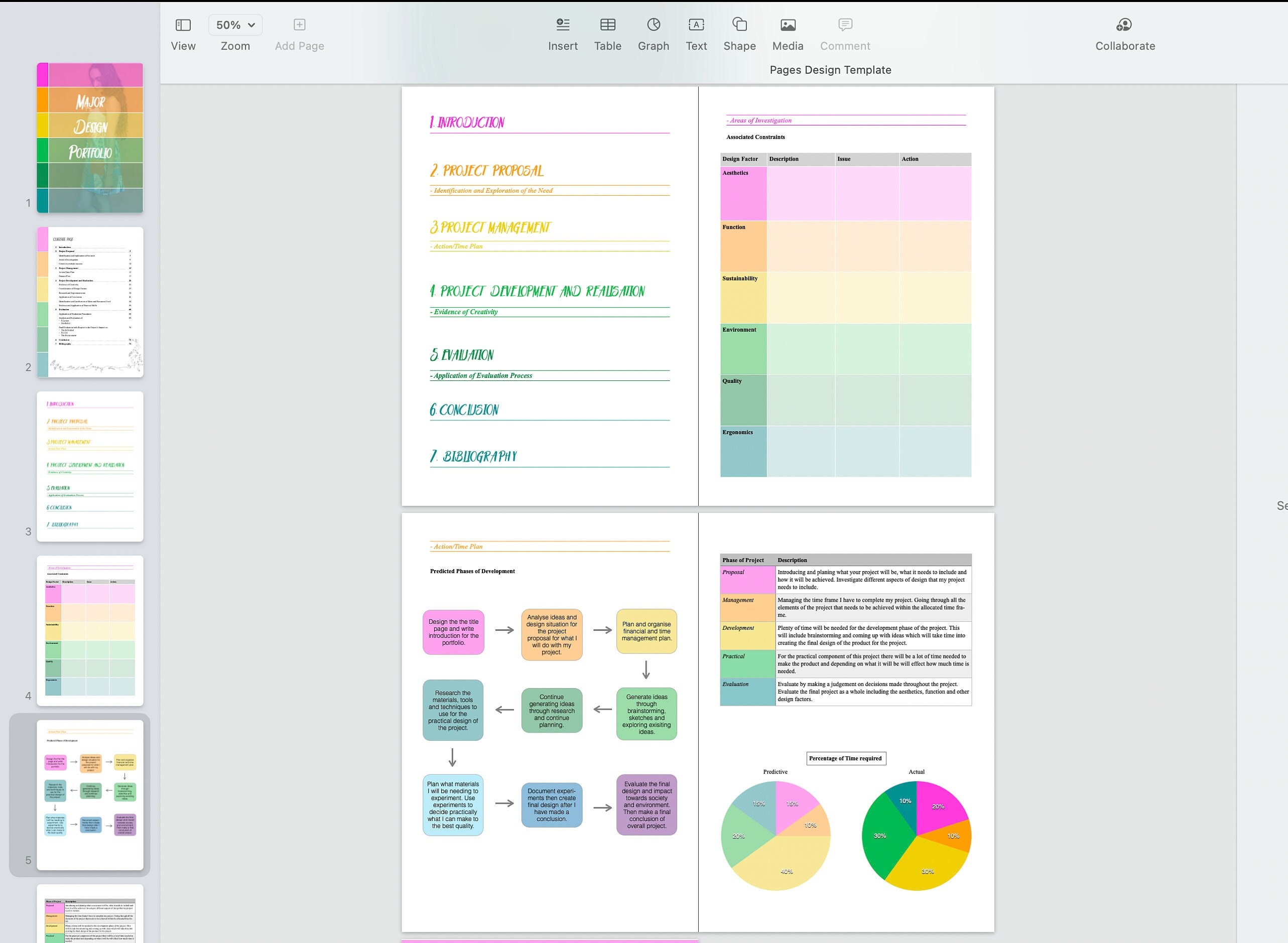Select the 'Management' phase cell
The height and width of the screenshot is (943, 1288).
click(748, 607)
